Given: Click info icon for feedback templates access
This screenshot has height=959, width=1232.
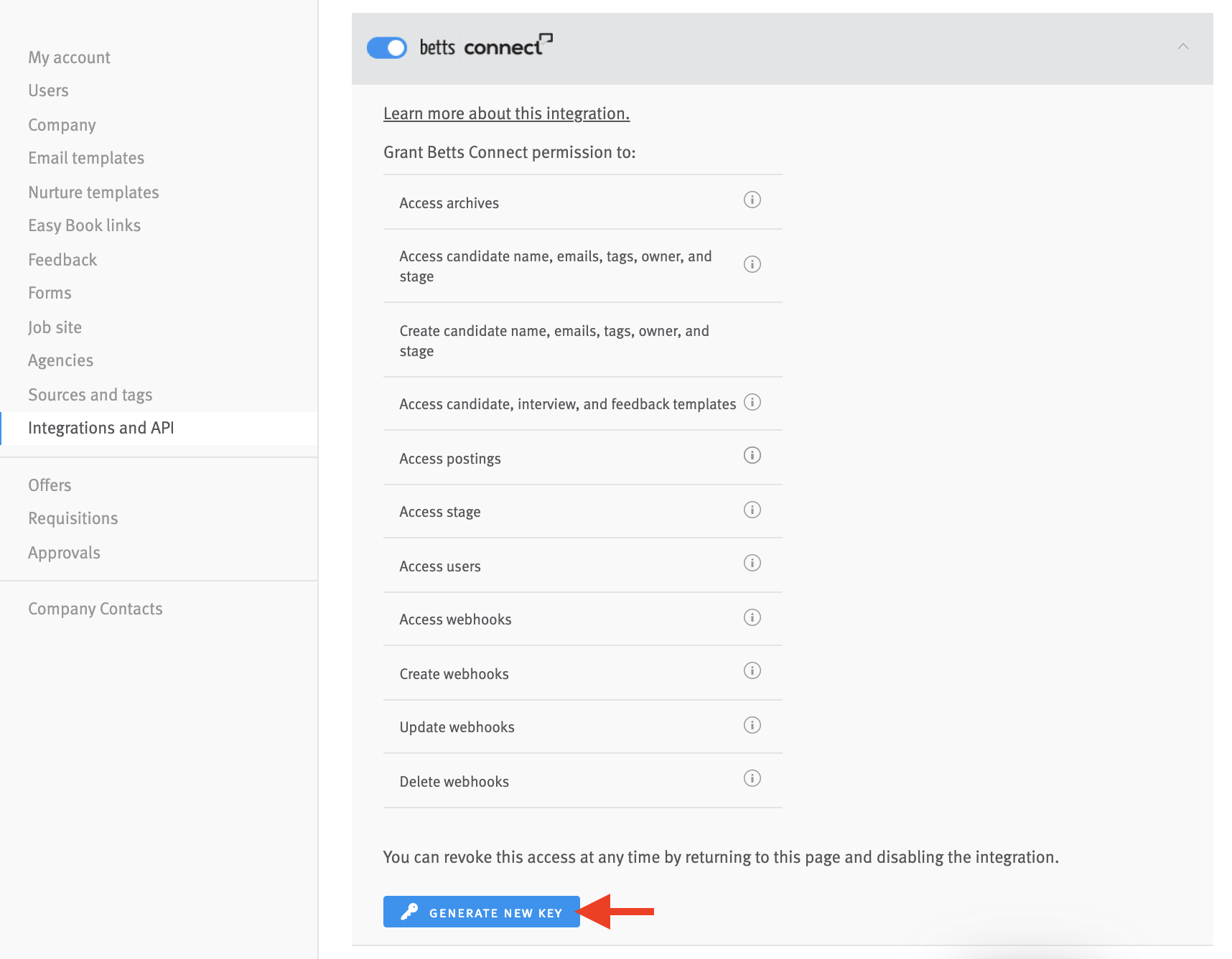Looking at the screenshot, I should 752,403.
